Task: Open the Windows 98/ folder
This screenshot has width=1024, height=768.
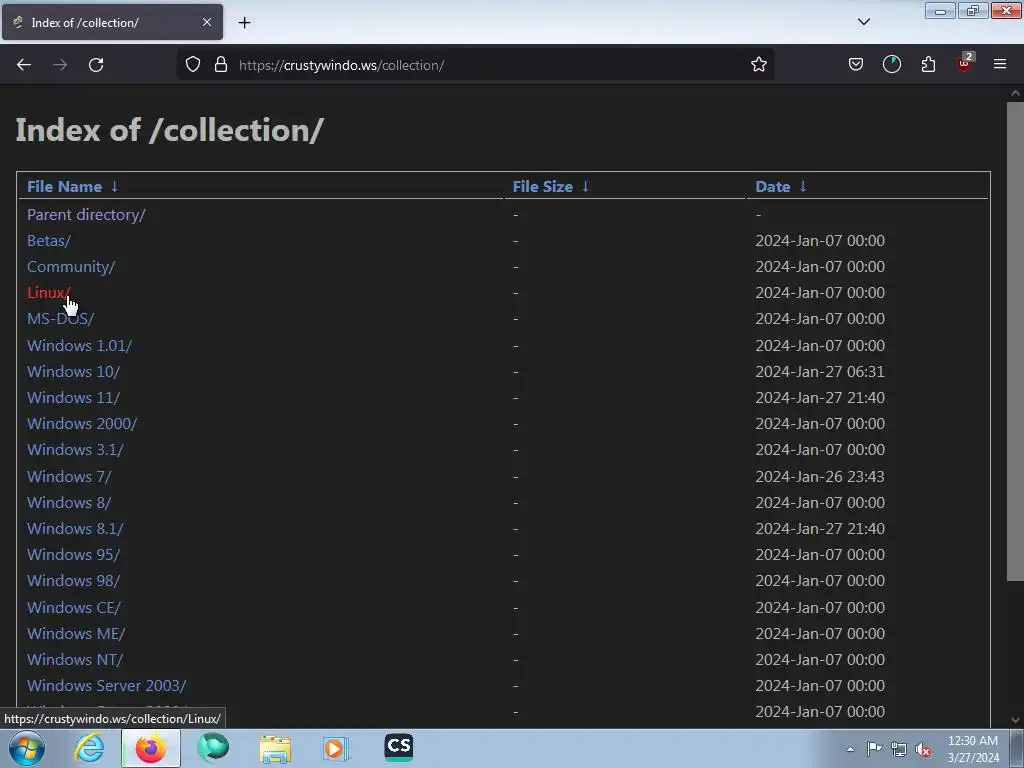Action: coord(73,581)
